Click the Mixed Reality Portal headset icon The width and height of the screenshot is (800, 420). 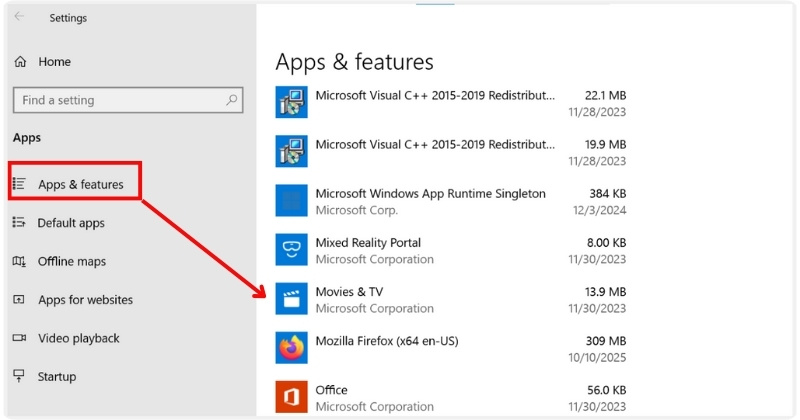point(291,250)
